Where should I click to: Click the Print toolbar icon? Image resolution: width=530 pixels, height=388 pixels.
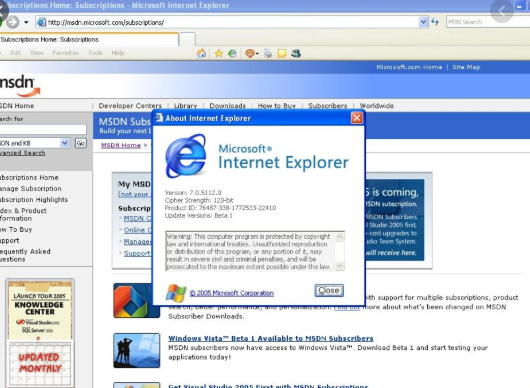tap(268, 53)
